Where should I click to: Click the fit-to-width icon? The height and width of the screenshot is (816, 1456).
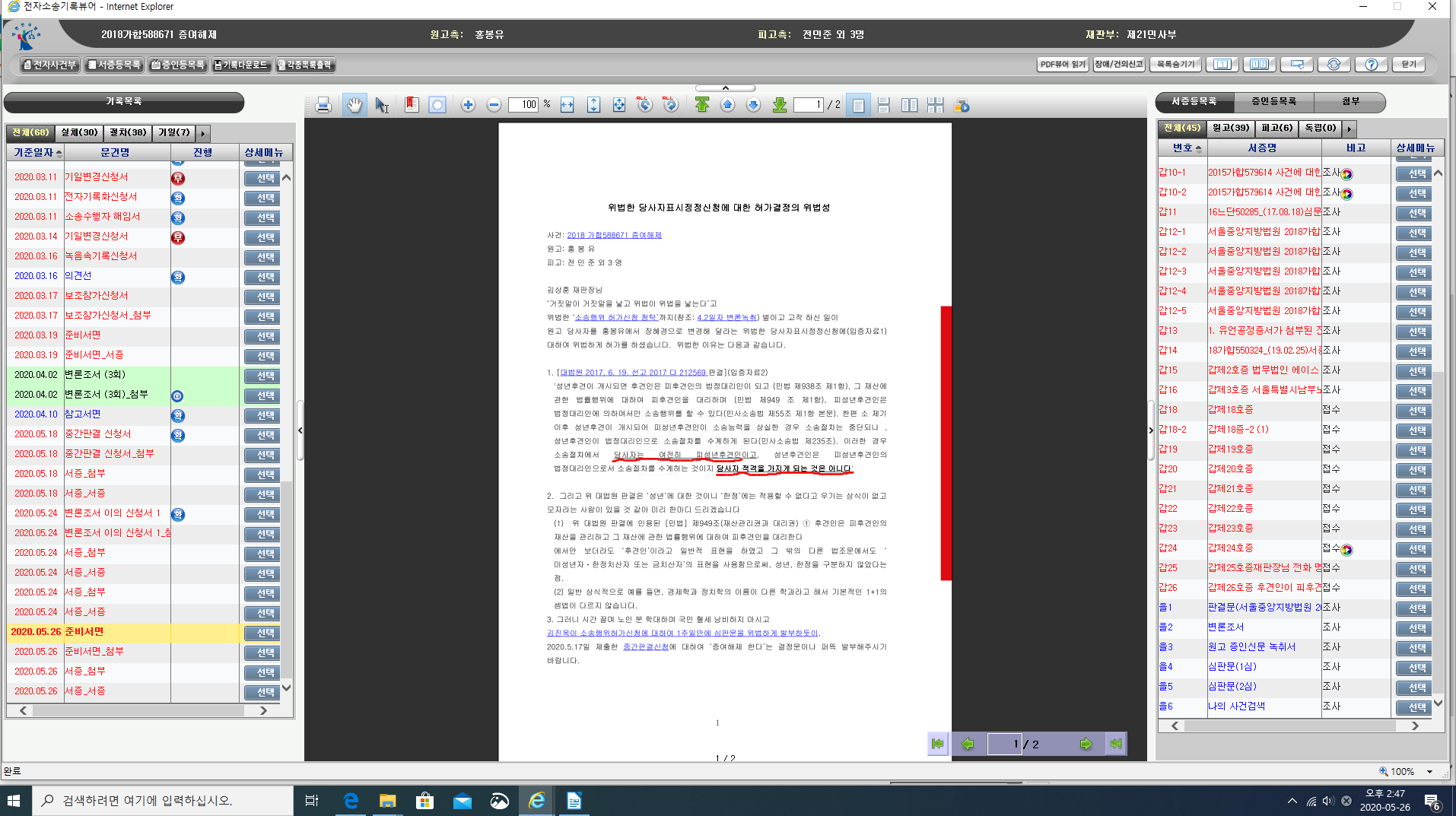point(567,106)
